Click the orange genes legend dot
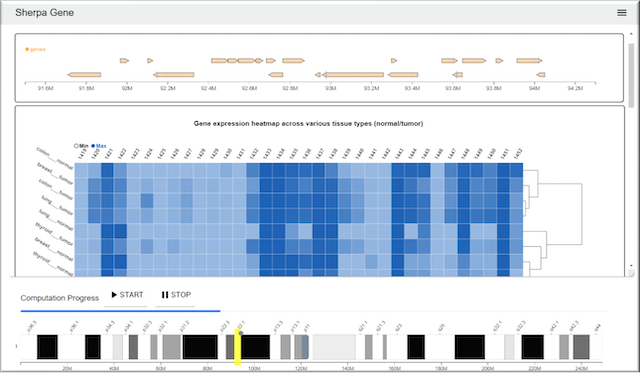The image size is (640, 373). pyautogui.click(x=27, y=49)
